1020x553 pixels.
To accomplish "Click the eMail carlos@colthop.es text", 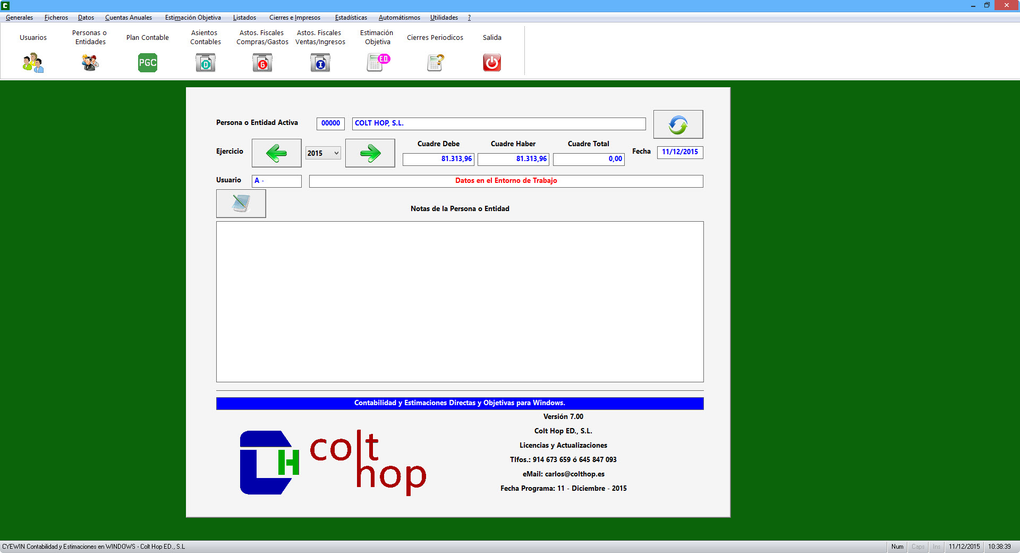I will click(x=563, y=474).
